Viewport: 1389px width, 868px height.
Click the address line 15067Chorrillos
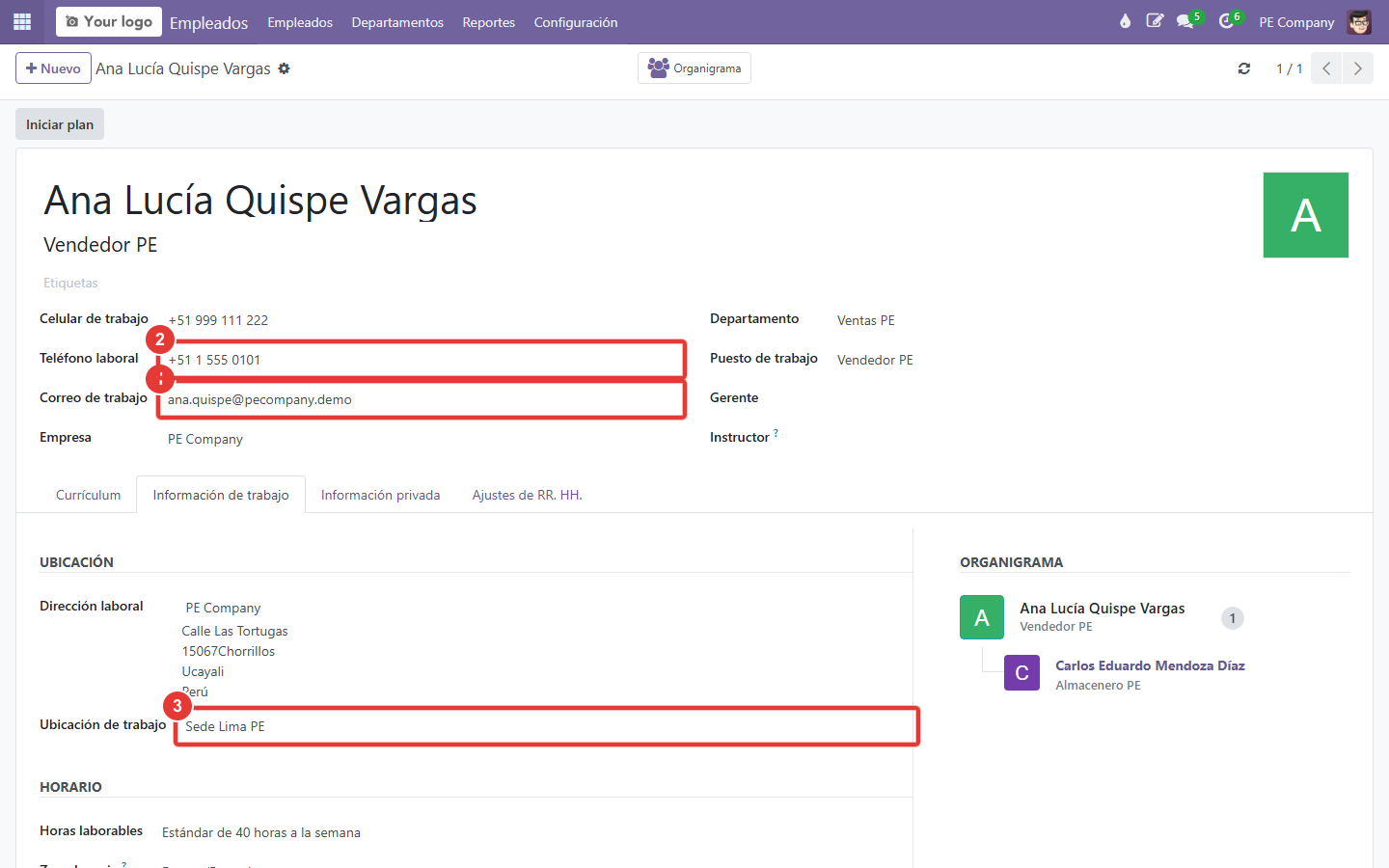pyautogui.click(x=229, y=651)
